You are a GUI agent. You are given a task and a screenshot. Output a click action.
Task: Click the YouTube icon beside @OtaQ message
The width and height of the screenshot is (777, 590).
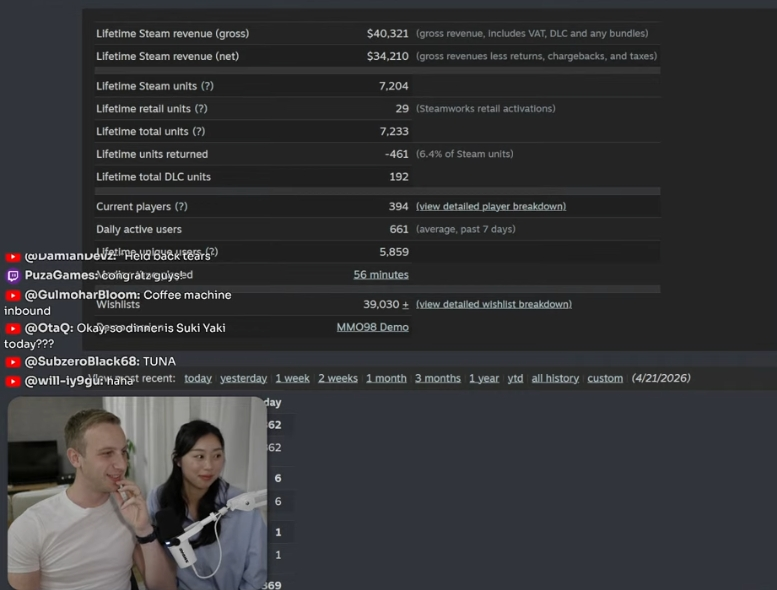13,328
